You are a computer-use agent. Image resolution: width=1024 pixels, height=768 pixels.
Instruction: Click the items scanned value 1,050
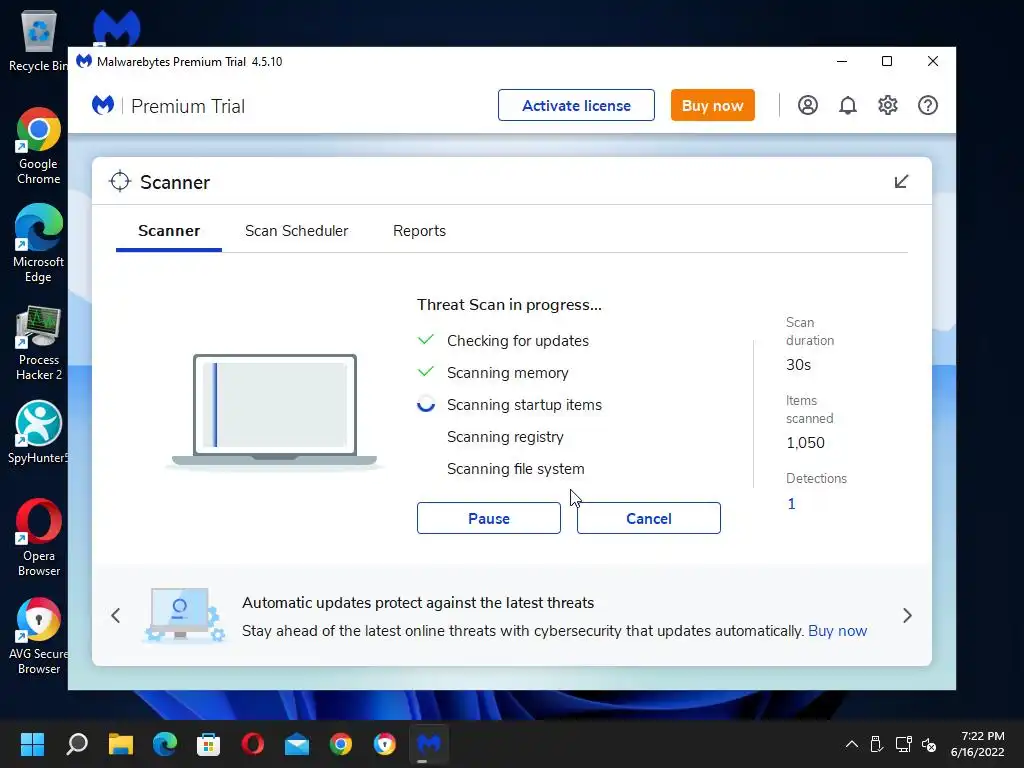coord(805,443)
